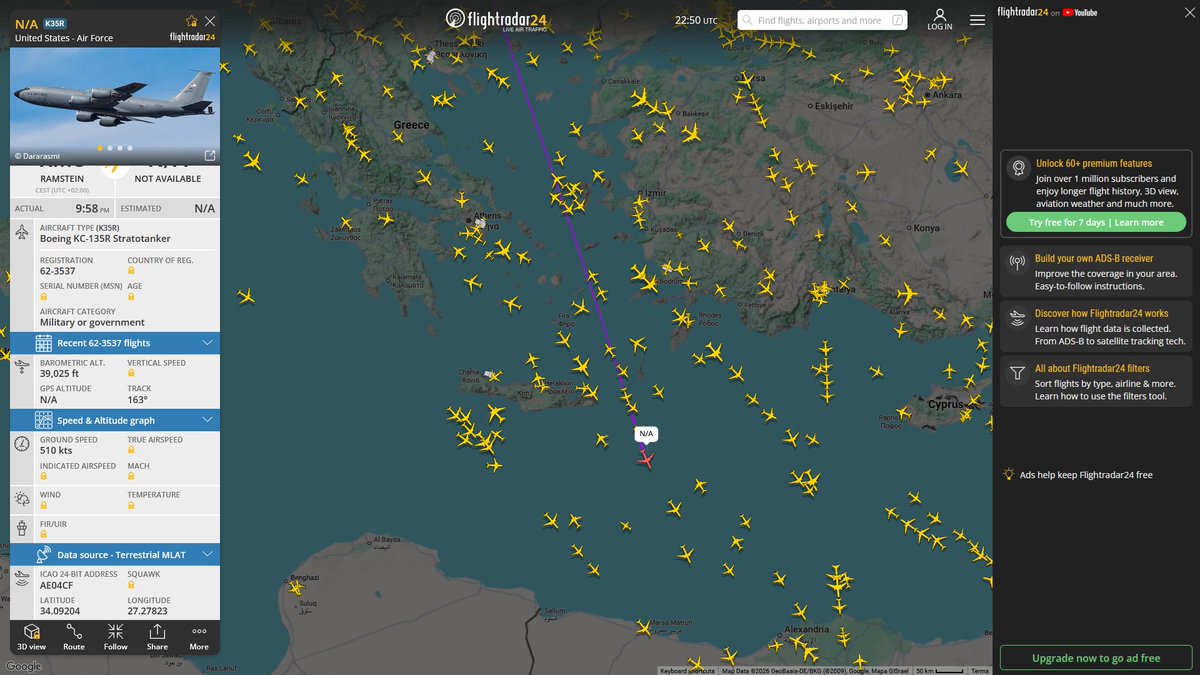Image resolution: width=1200 pixels, height=675 pixels.
Task: Click longitude 27.27823 value
Action: (x=148, y=611)
